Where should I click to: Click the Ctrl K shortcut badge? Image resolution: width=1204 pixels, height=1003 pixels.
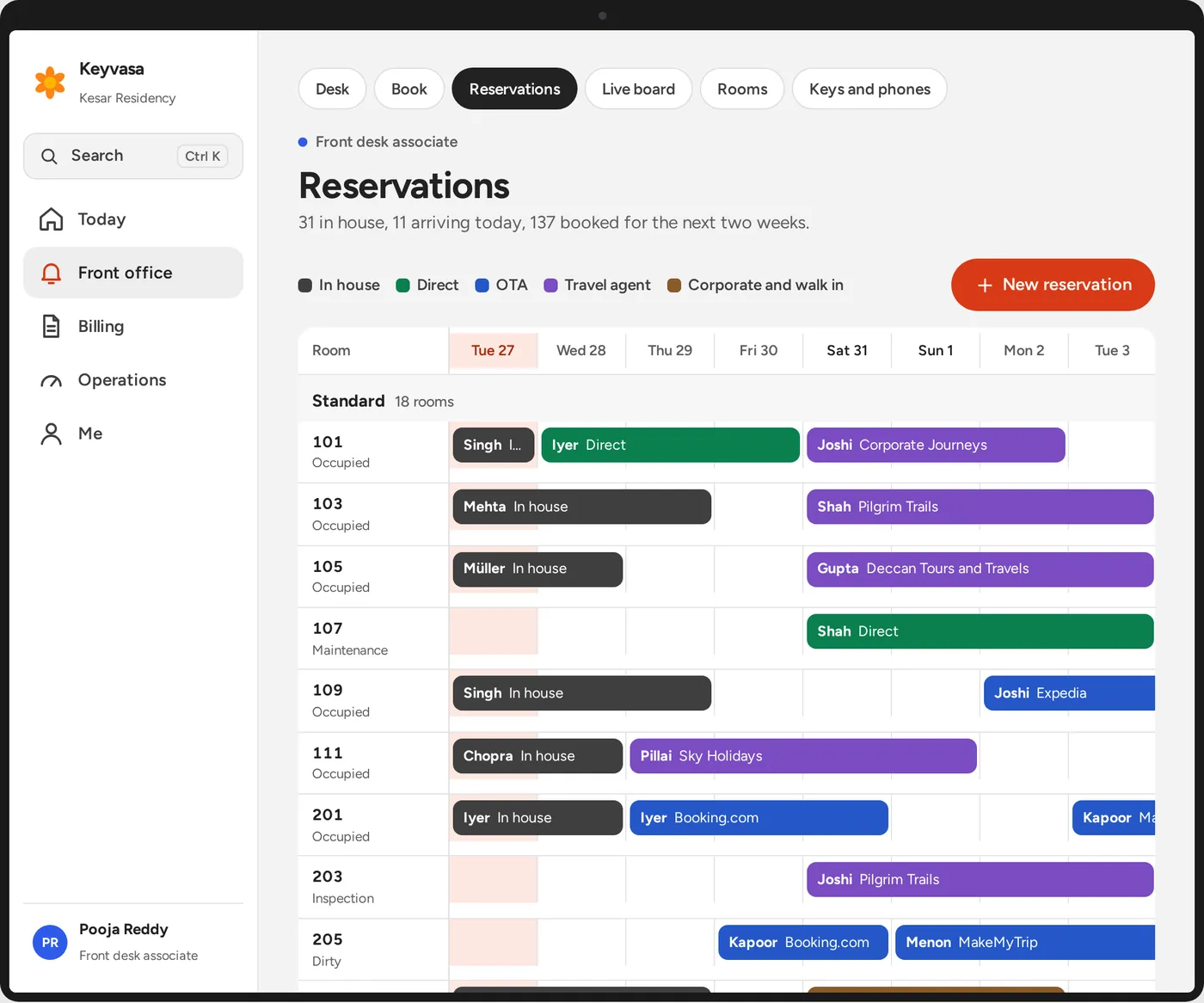pos(203,156)
